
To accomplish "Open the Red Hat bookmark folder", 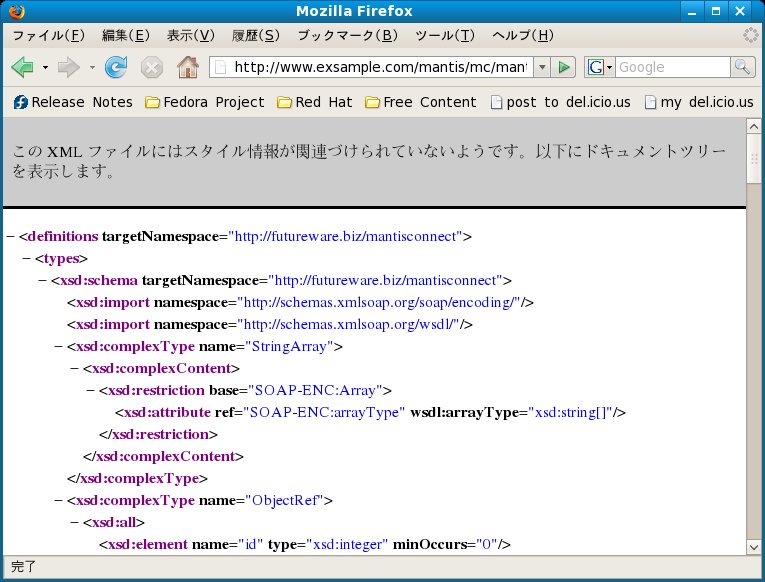I will 314,102.
